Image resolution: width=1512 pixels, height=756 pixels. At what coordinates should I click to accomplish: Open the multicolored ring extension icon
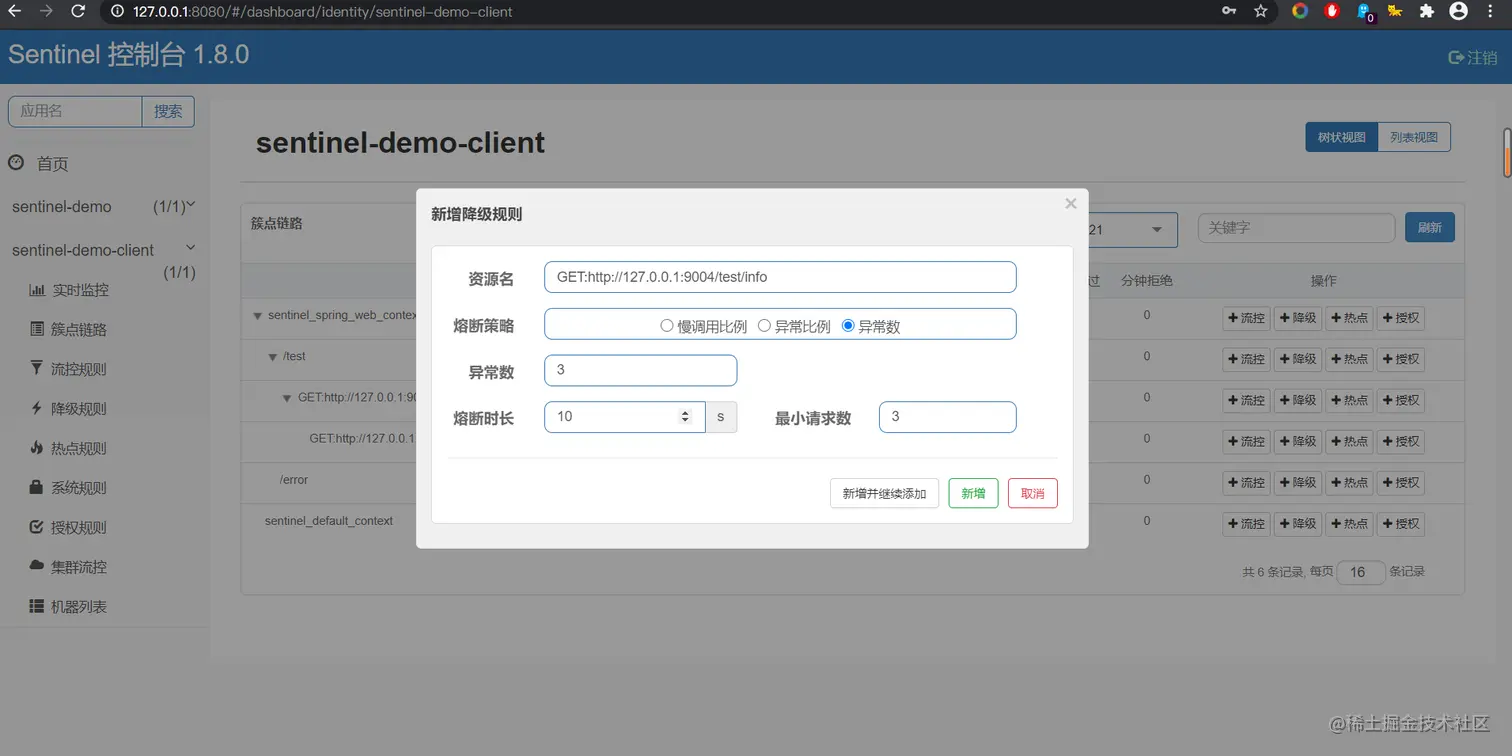[x=1300, y=12]
